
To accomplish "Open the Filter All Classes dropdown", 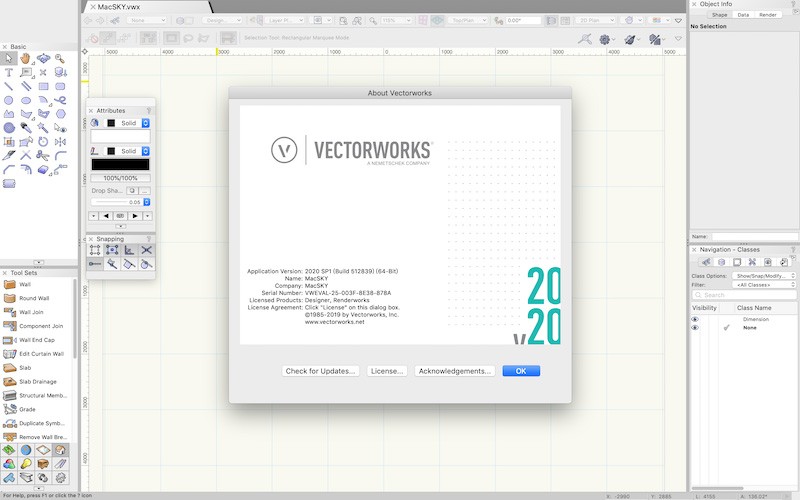I will point(764,285).
